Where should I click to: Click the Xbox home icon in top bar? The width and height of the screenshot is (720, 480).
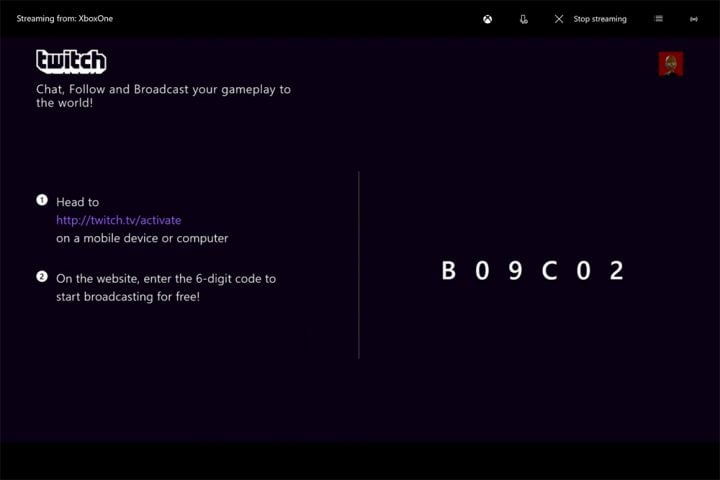click(x=487, y=19)
